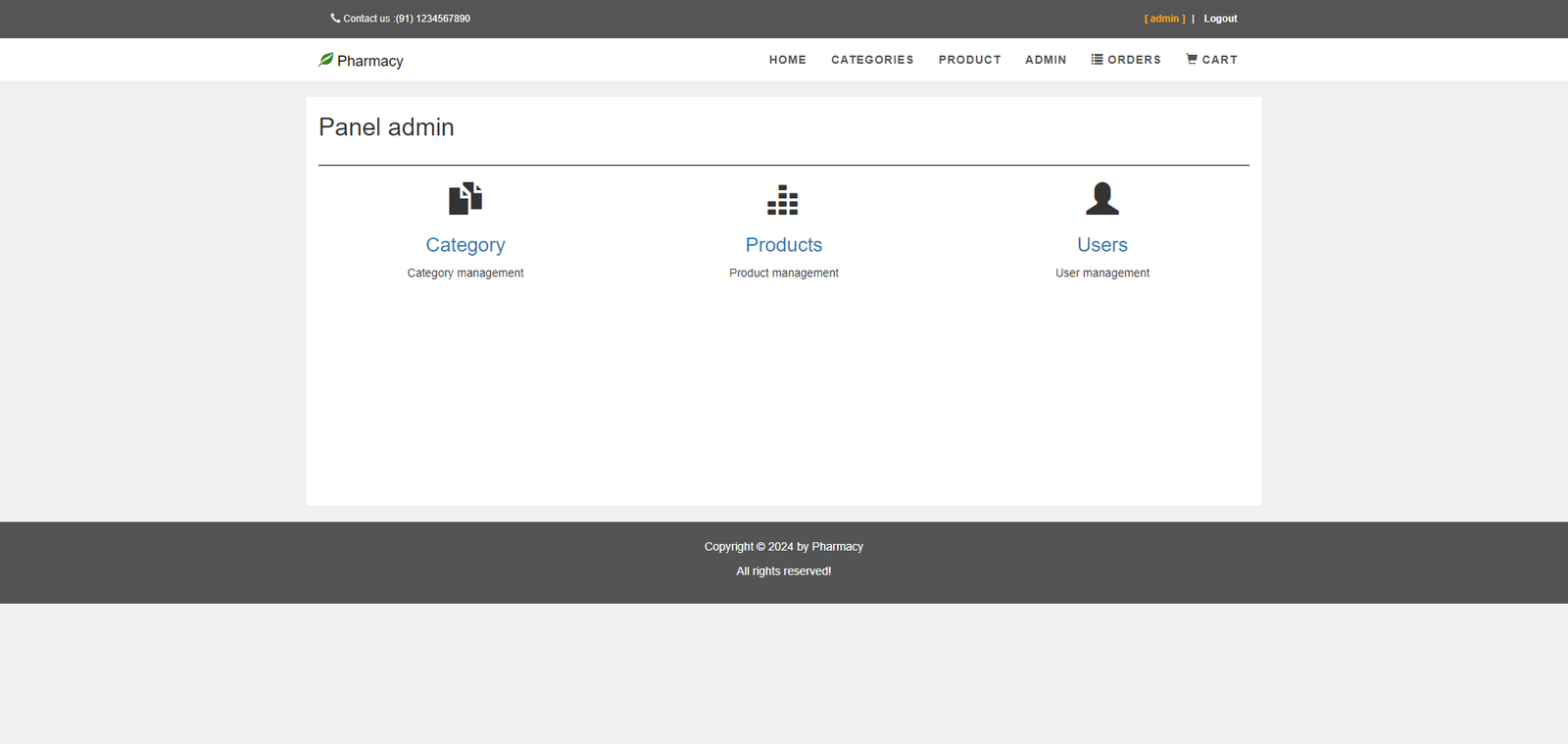
Task: Go to Categories in the navigation bar
Action: coord(872,60)
